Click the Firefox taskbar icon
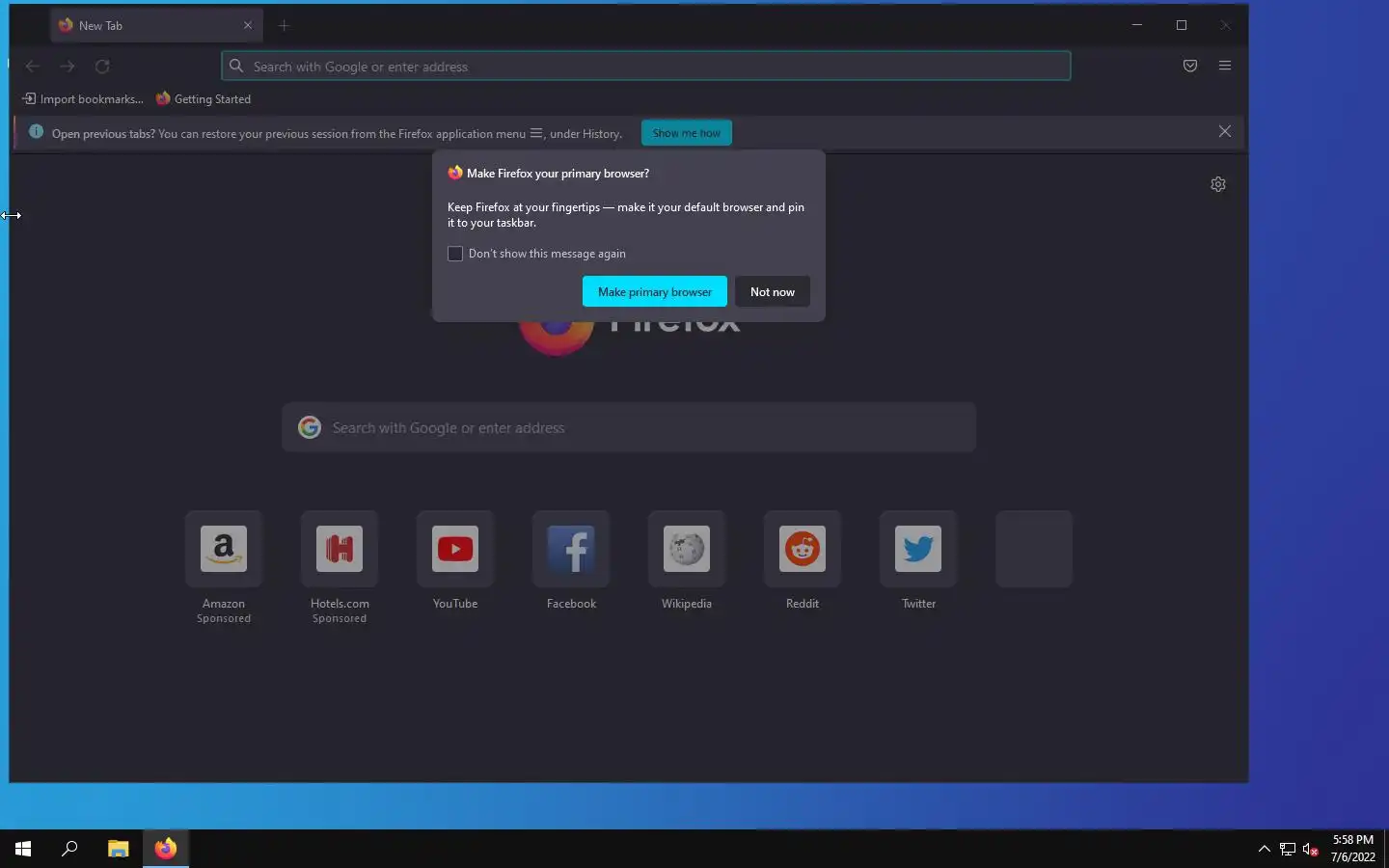1389x868 pixels. [166, 849]
